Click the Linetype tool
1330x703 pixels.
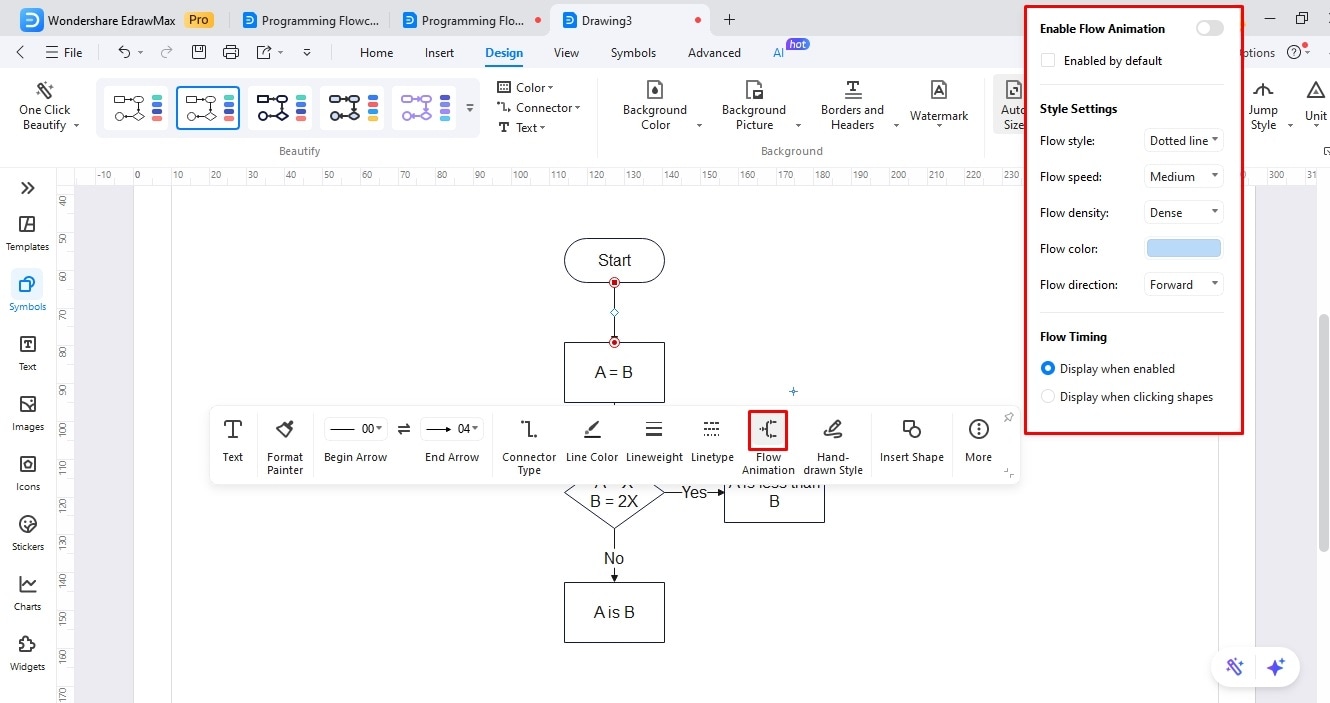pyautogui.click(x=712, y=440)
